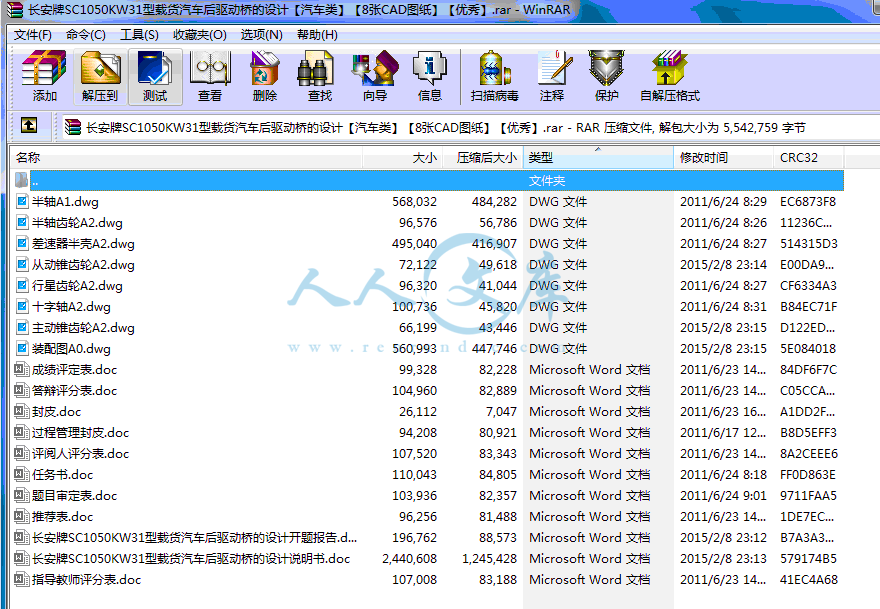Click the Virus Scan (扫描病毒) icon
This screenshot has width=880, height=609.
(494, 76)
